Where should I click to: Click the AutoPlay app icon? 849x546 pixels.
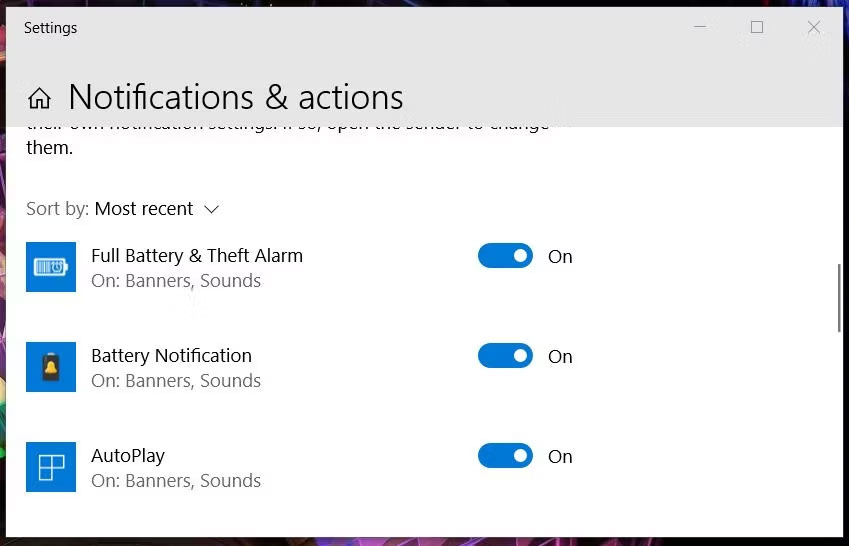pyautogui.click(x=51, y=467)
